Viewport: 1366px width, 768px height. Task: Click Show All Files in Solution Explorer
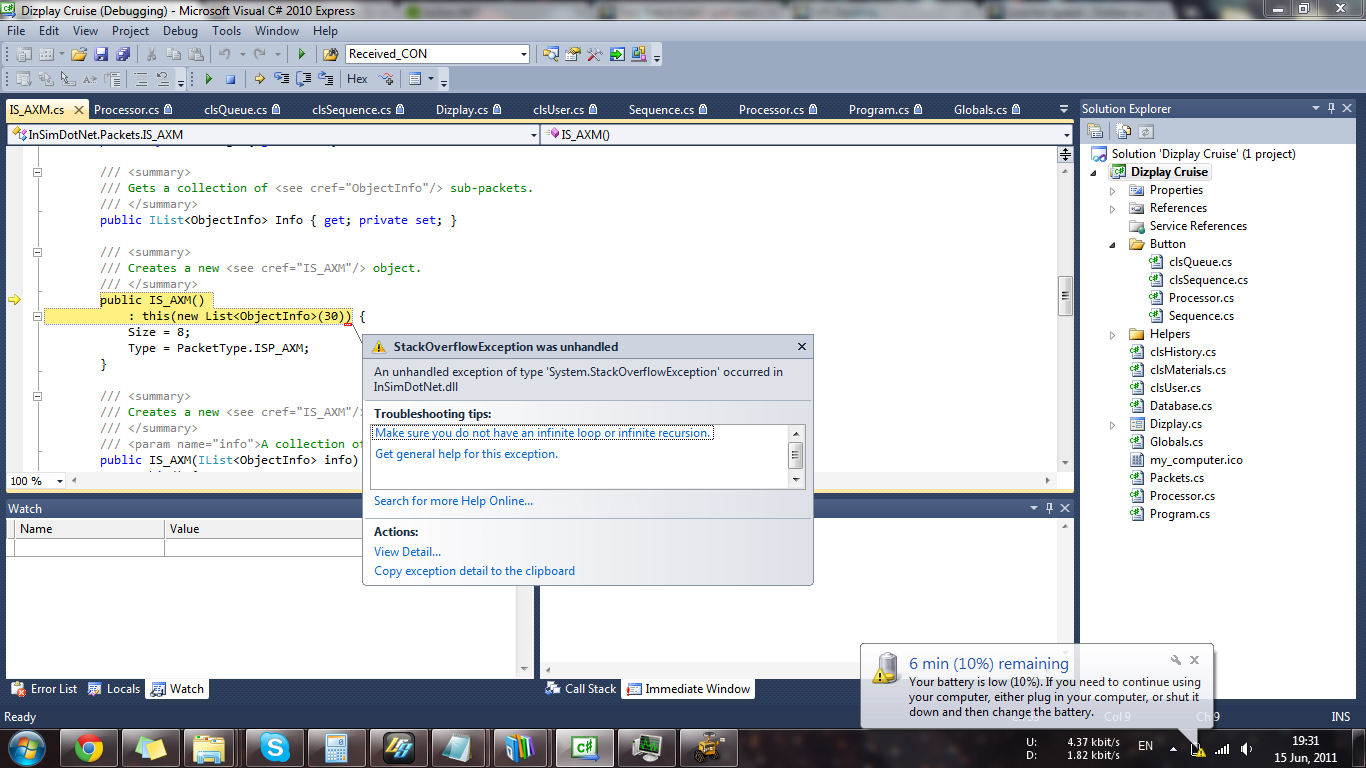click(1123, 131)
